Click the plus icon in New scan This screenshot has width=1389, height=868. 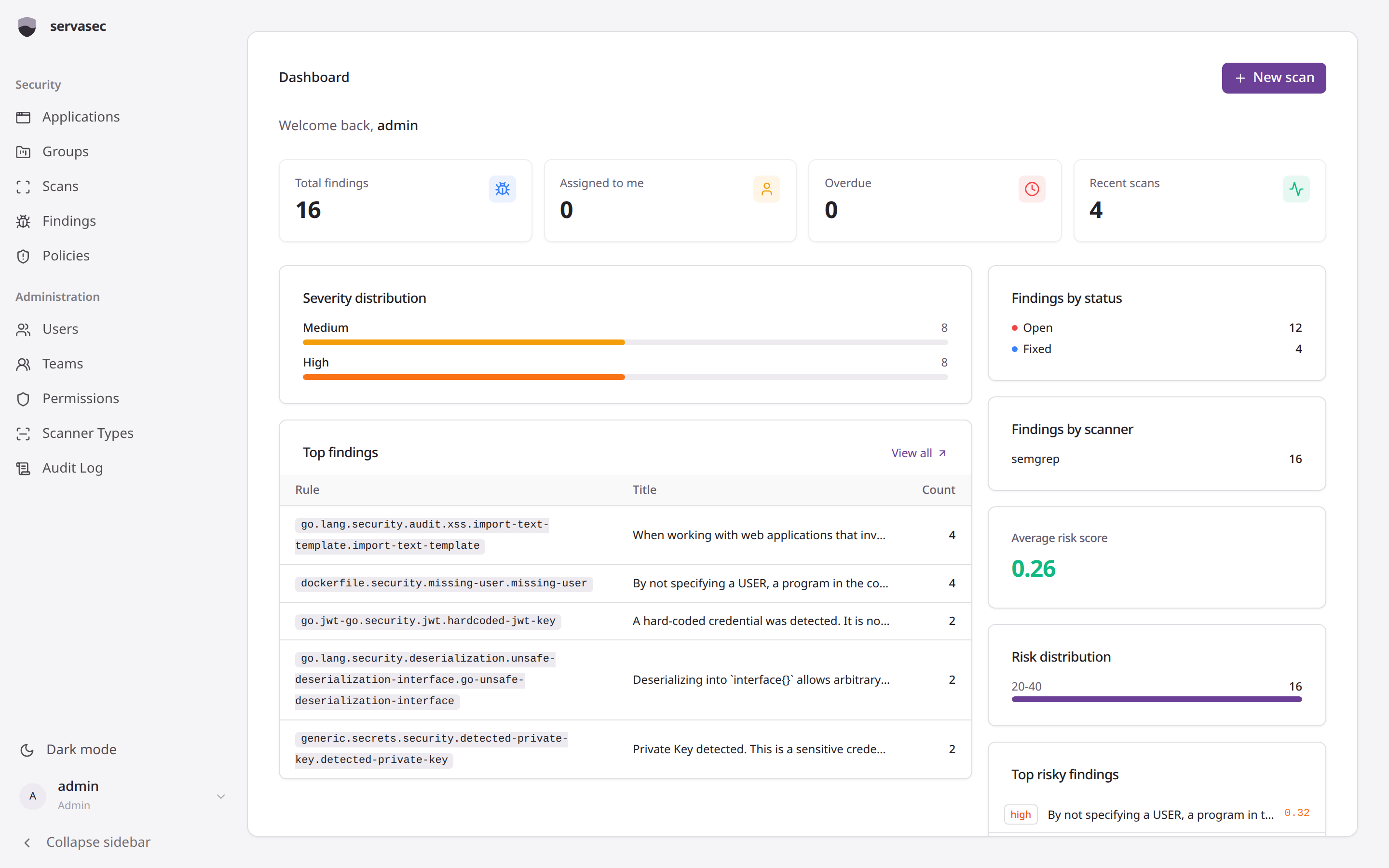[1240, 78]
